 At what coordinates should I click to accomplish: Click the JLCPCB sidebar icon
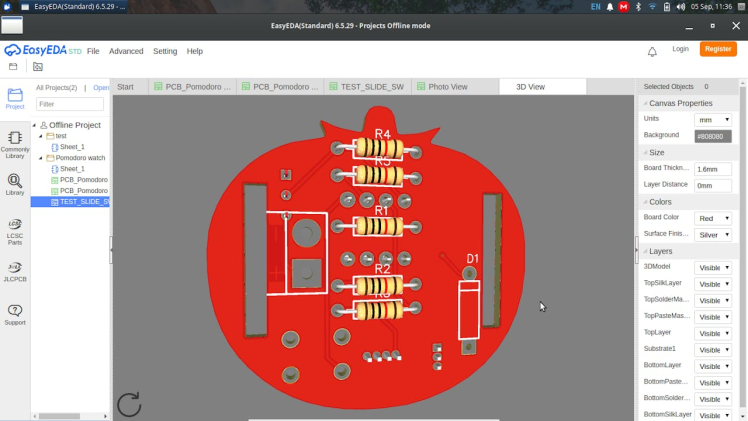[x=15, y=272]
